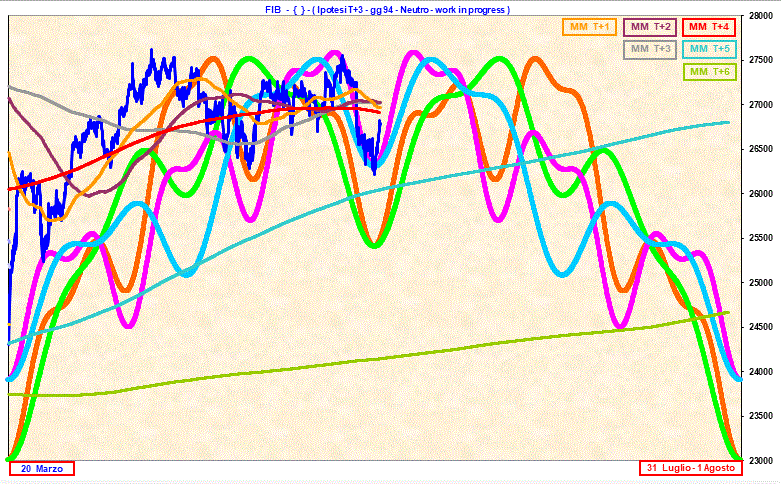This screenshot has width=781, height=484.
Task: Click the 23500 axis value
Action: (x=761, y=416)
